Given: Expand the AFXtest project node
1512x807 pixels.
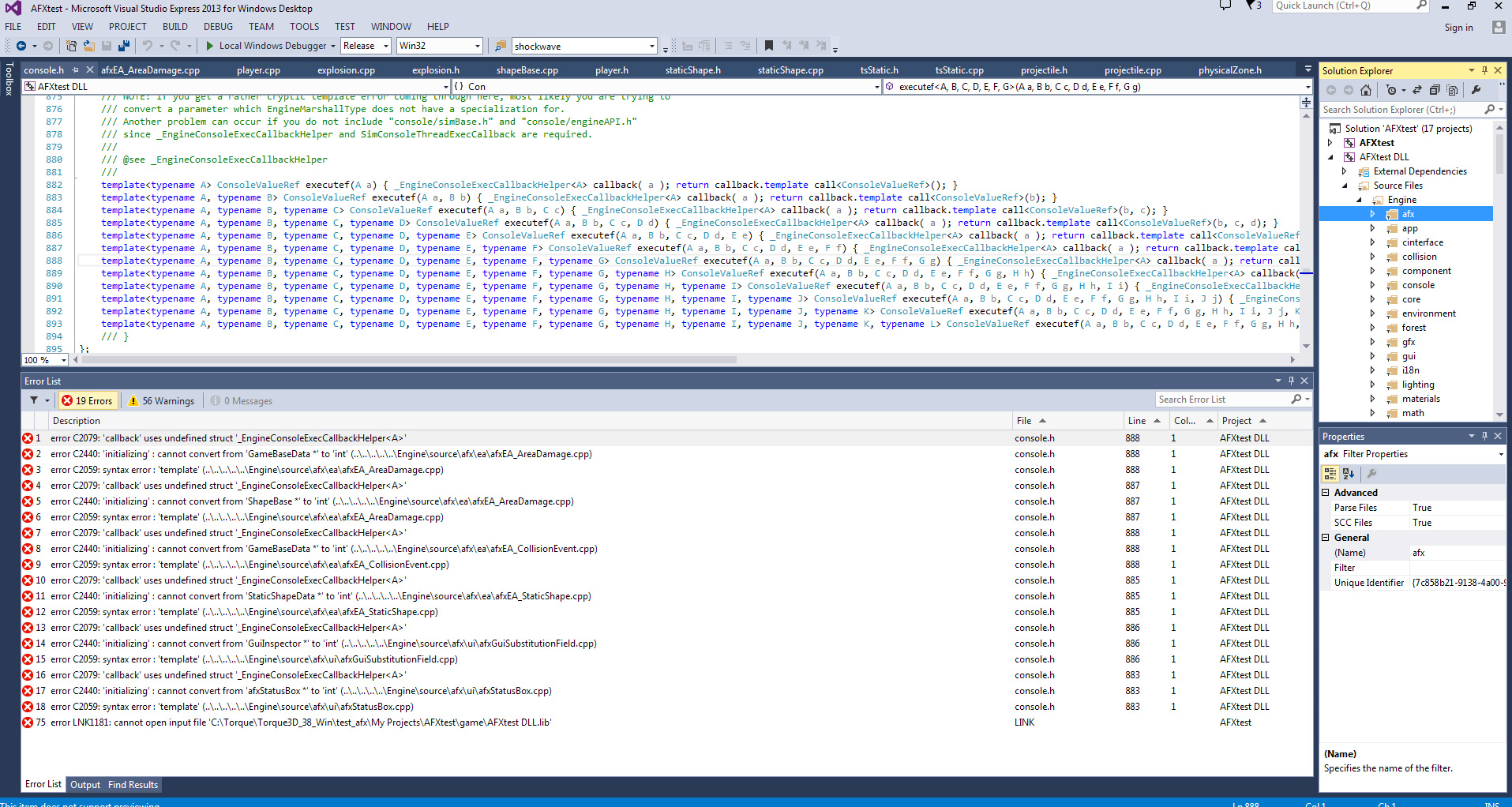Looking at the screenshot, I should click(x=1330, y=143).
